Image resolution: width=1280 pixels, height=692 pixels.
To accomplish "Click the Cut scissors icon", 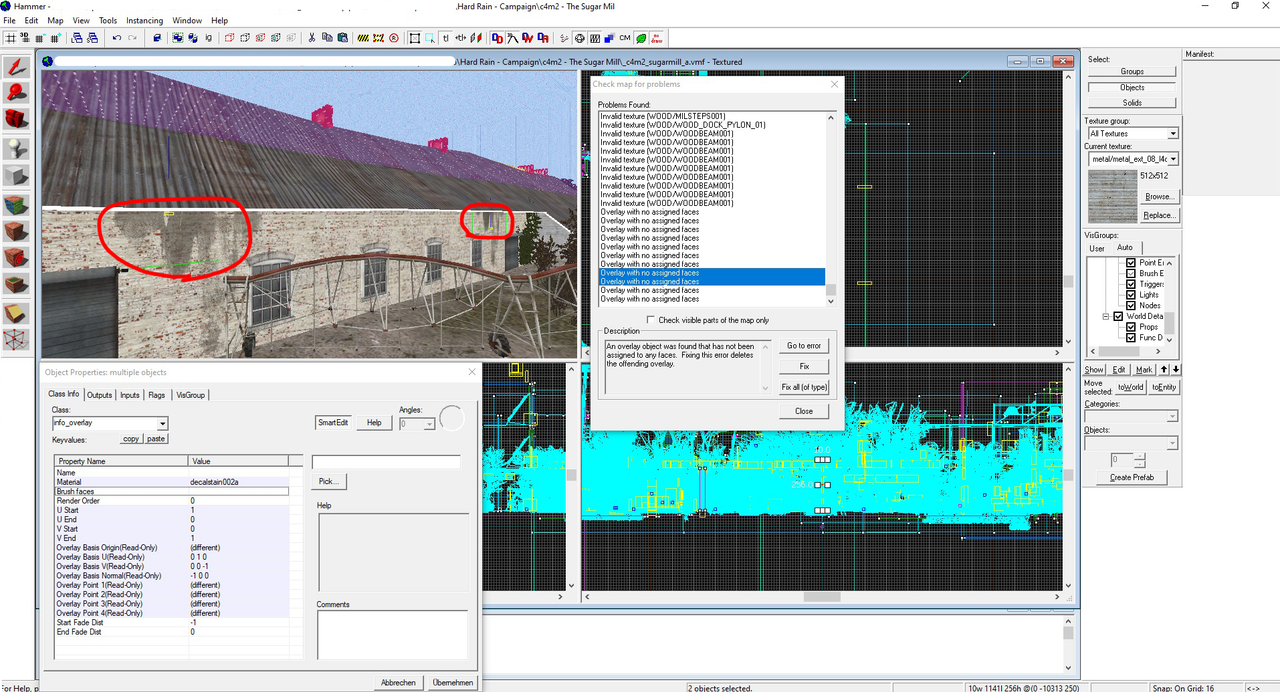I will (x=312, y=38).
